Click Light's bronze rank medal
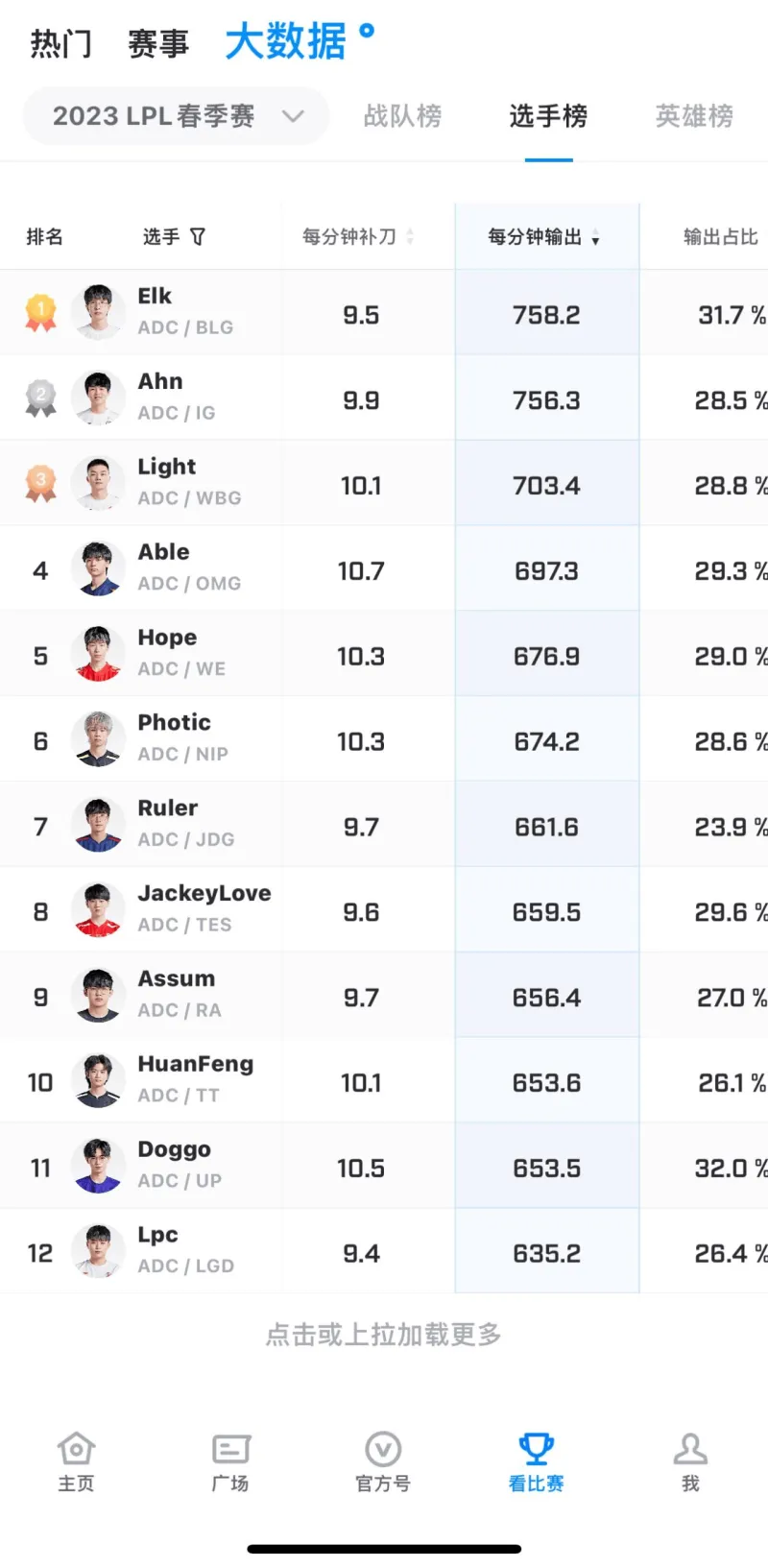The width and height of the screenshot is (768, 1568). click(x=40, y=484)
